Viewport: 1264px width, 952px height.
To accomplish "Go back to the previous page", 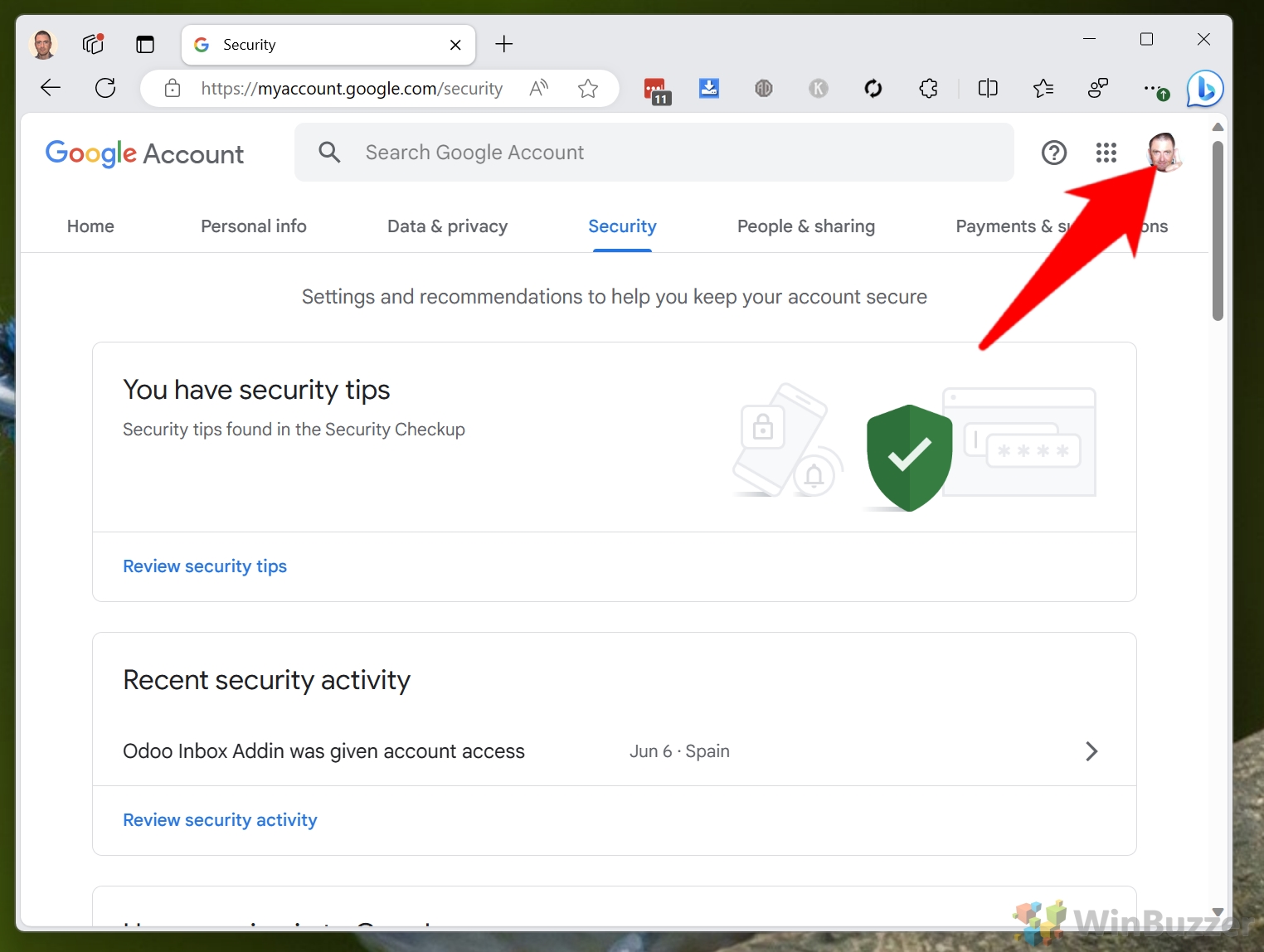I will pos(51,88).
